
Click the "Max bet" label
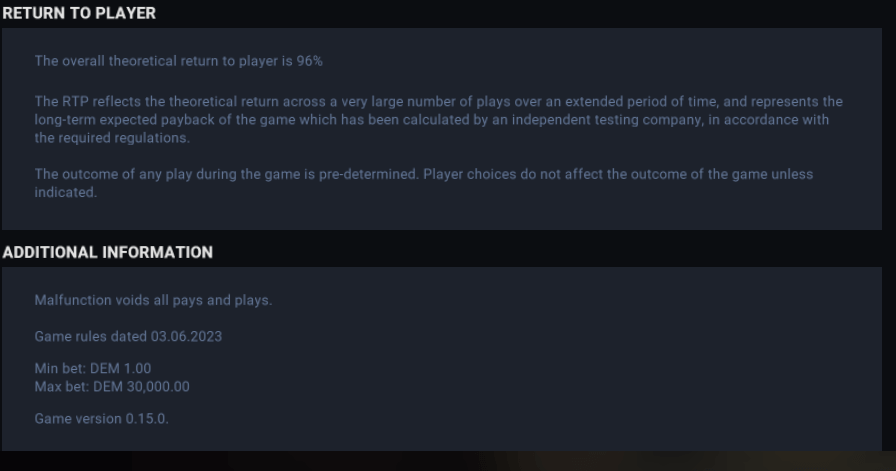pyautogui.click(x=61, y=386)
